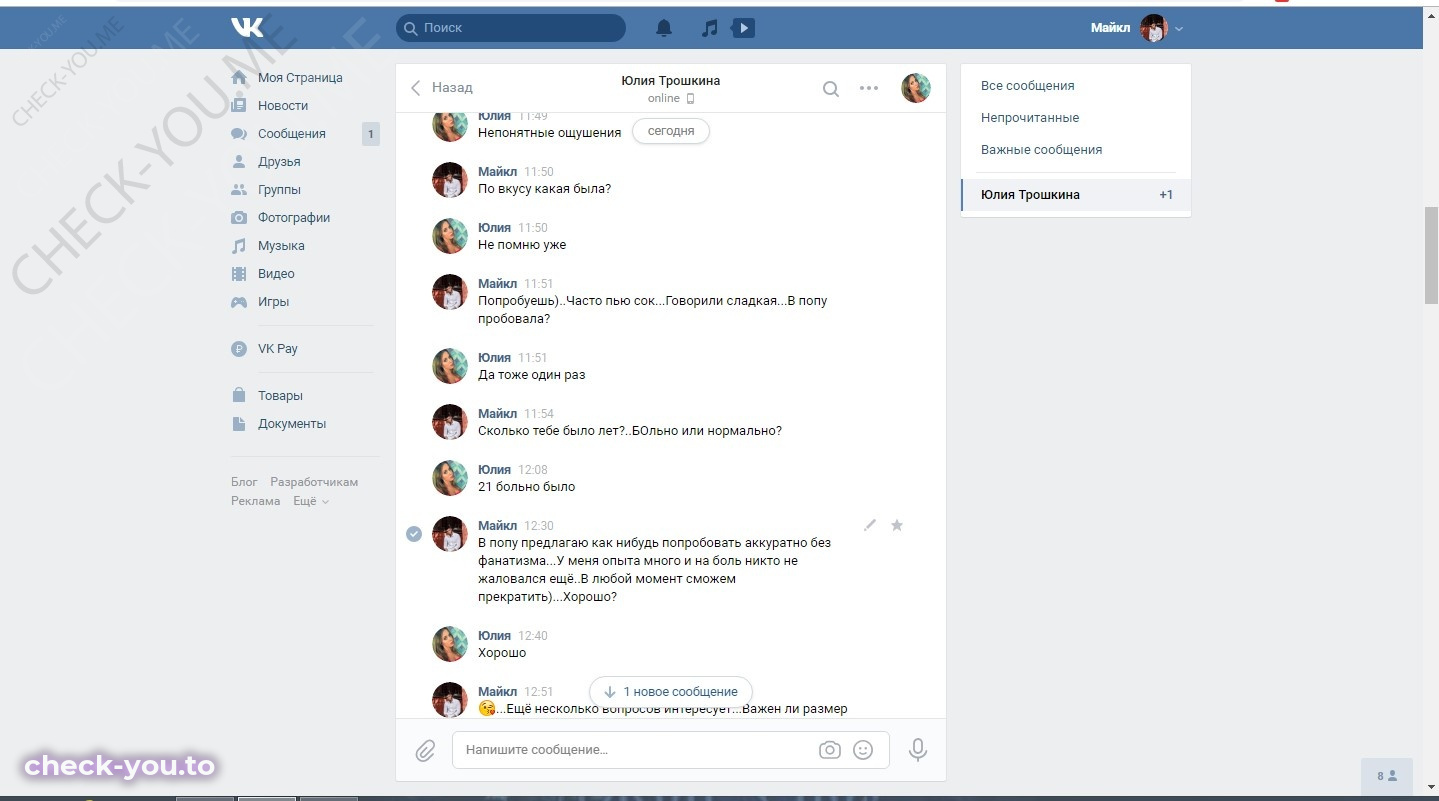Edit the 12:30 message pencil icon
The height and width of the screenshot is (801, 1439).
(870, 525)
